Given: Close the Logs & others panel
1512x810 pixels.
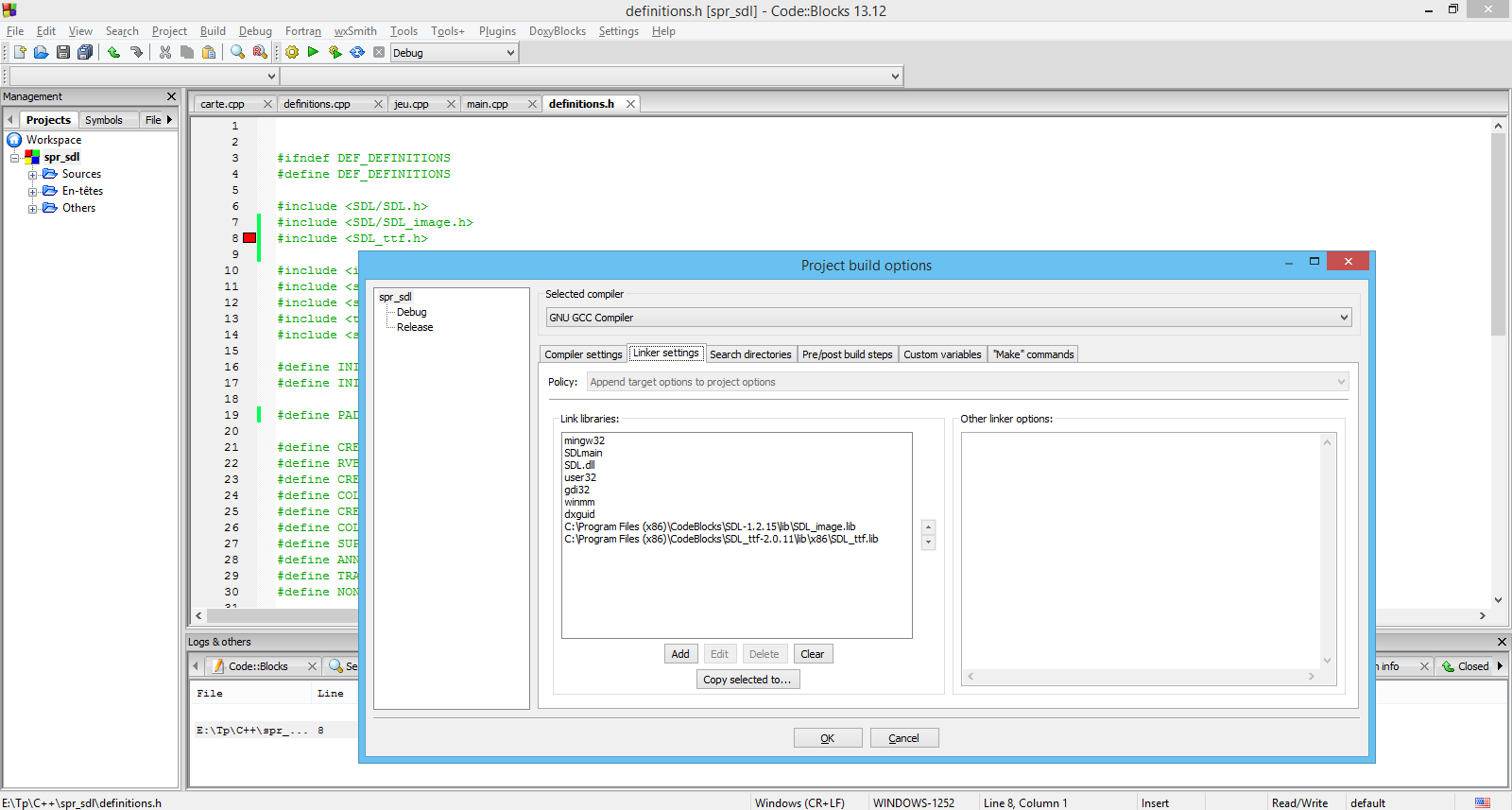Looking at the screenshot, I should (x=1502, y=642).
